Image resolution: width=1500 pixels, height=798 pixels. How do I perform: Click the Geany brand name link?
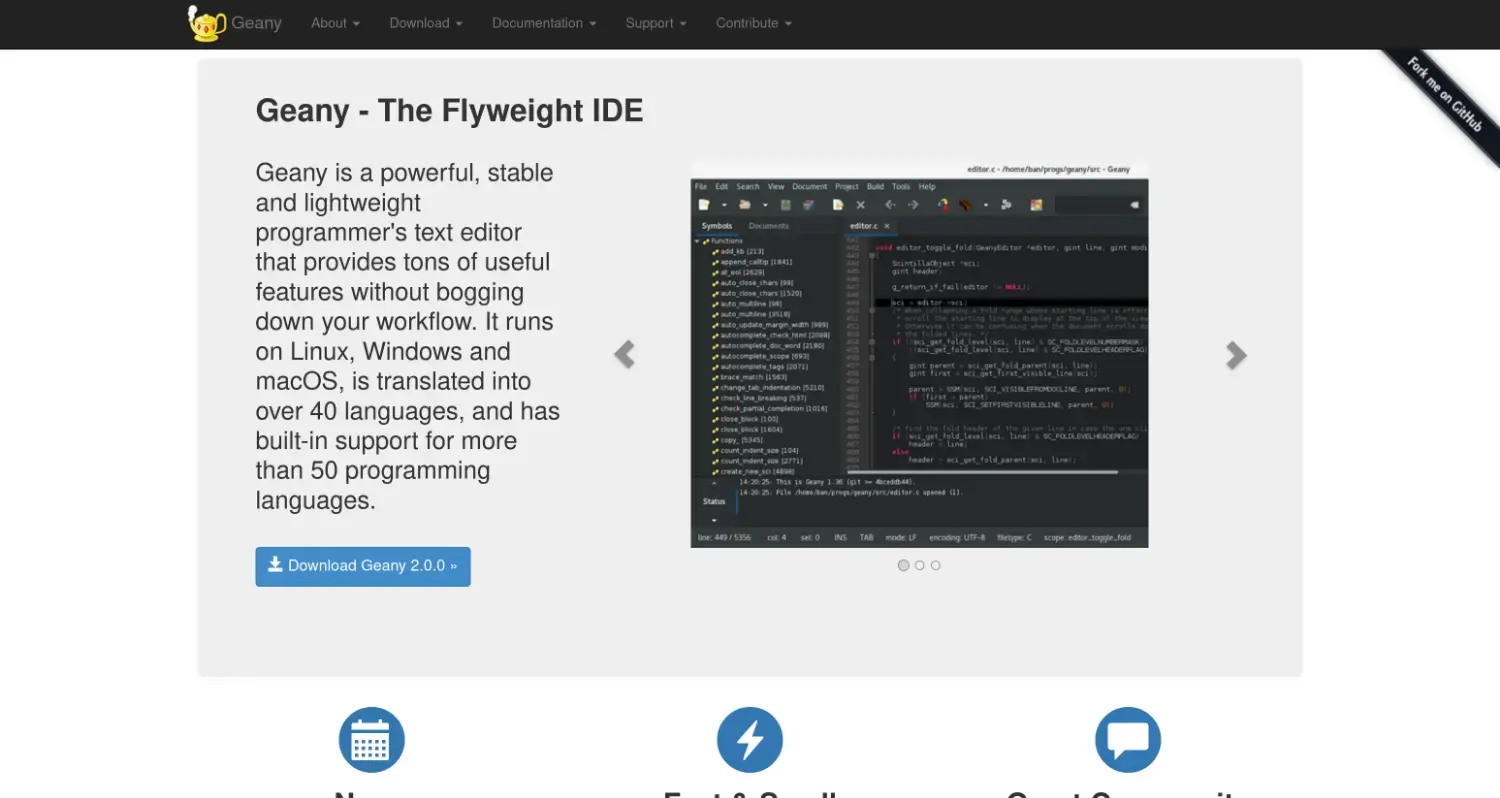(x=256, y=23)
